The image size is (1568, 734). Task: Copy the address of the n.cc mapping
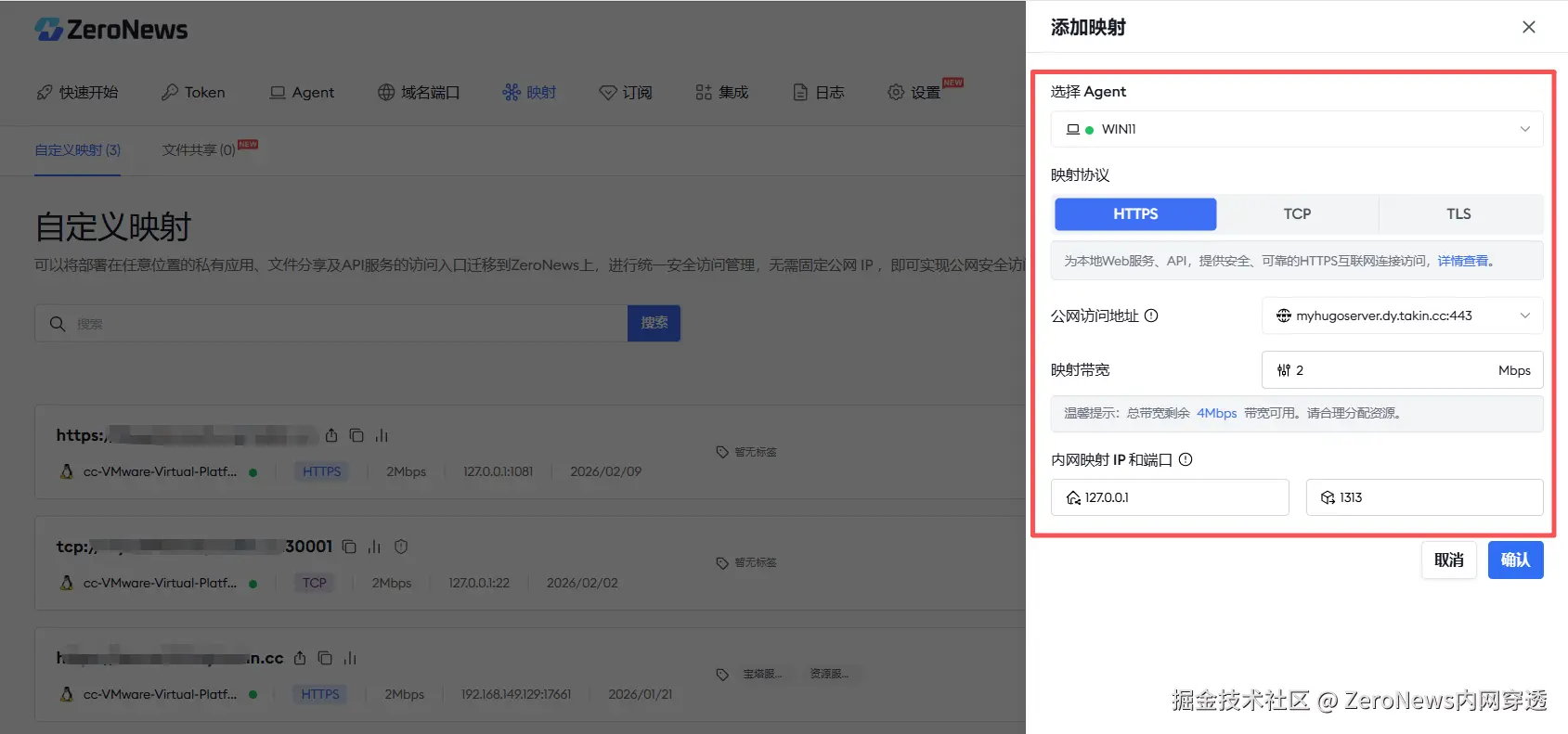coord(325,658)
